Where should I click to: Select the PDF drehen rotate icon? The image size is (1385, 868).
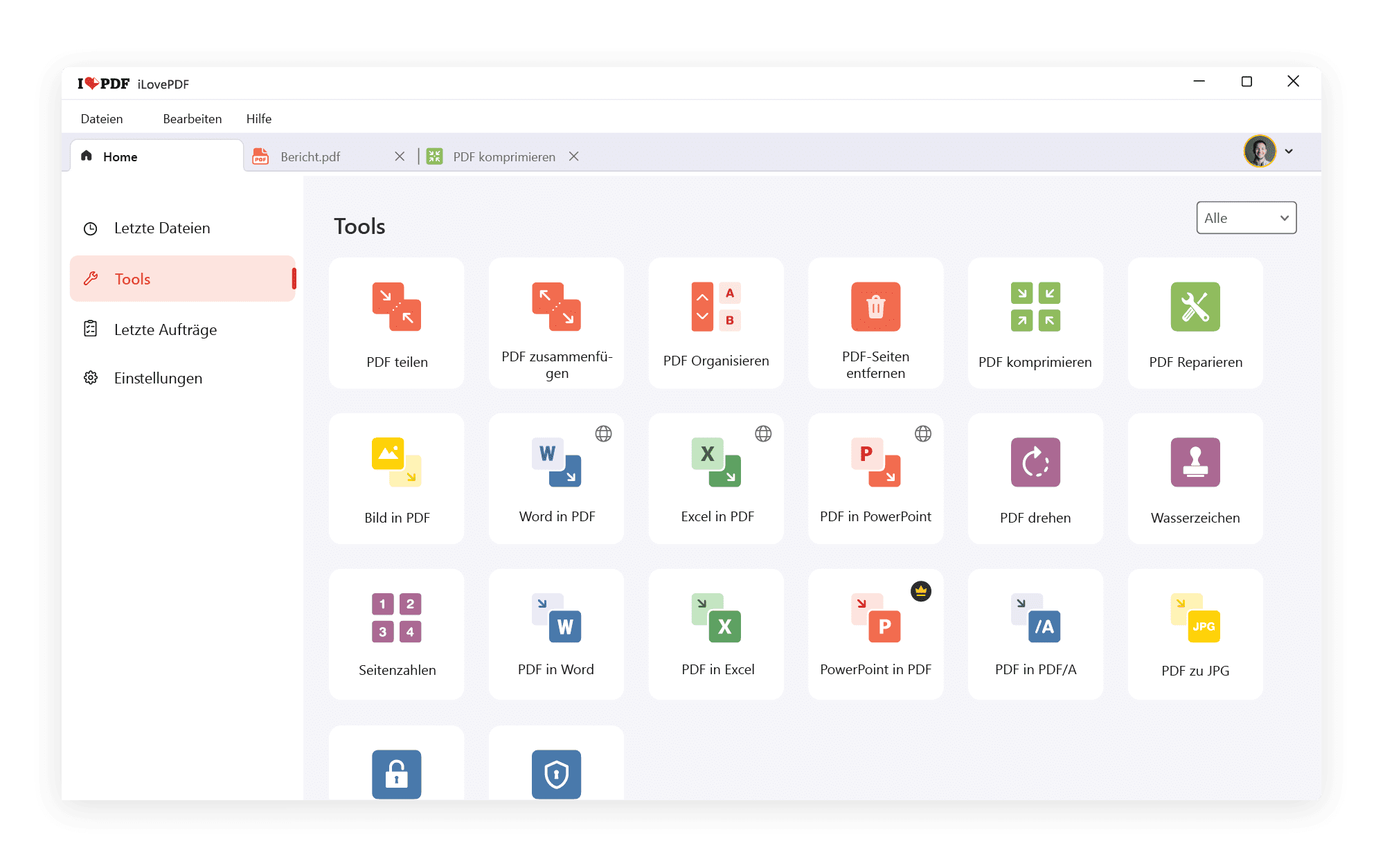1035,462
